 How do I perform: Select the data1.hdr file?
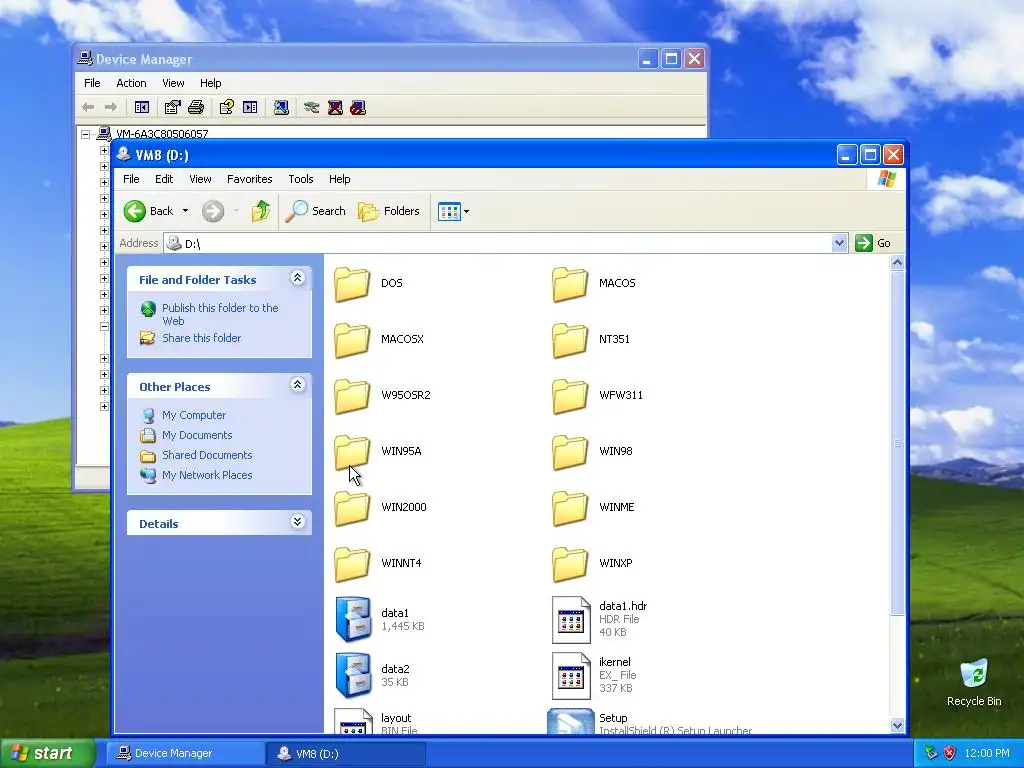pyautogui.click(x=600, y=619)
